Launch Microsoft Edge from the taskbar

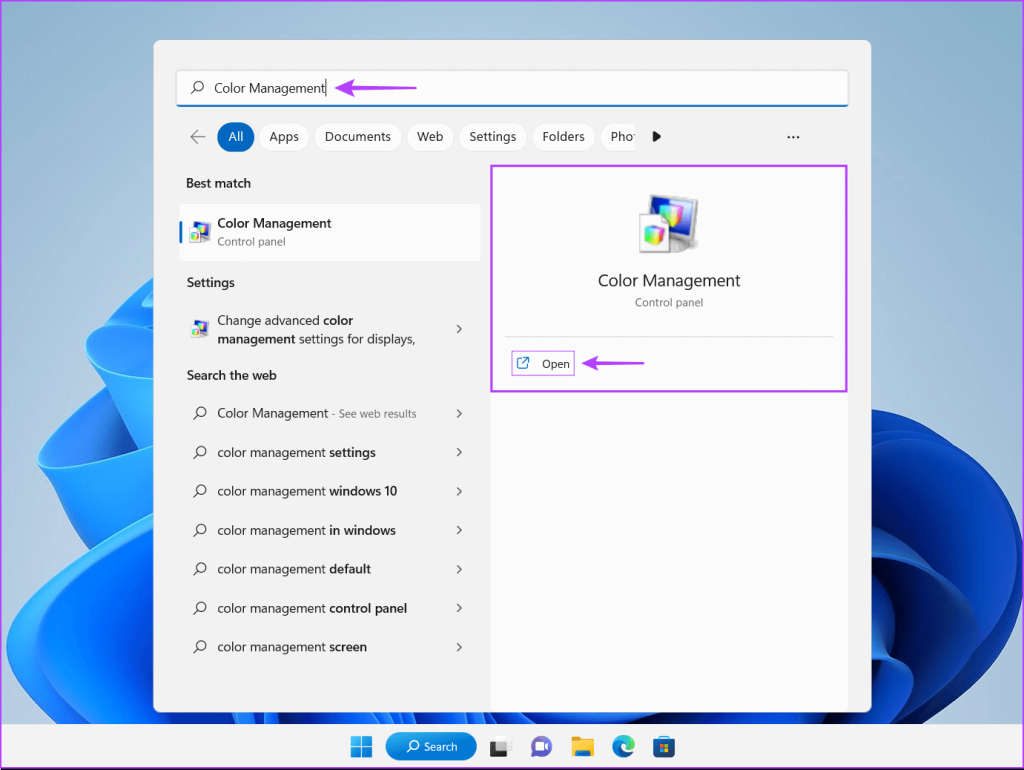coord(623,746)
